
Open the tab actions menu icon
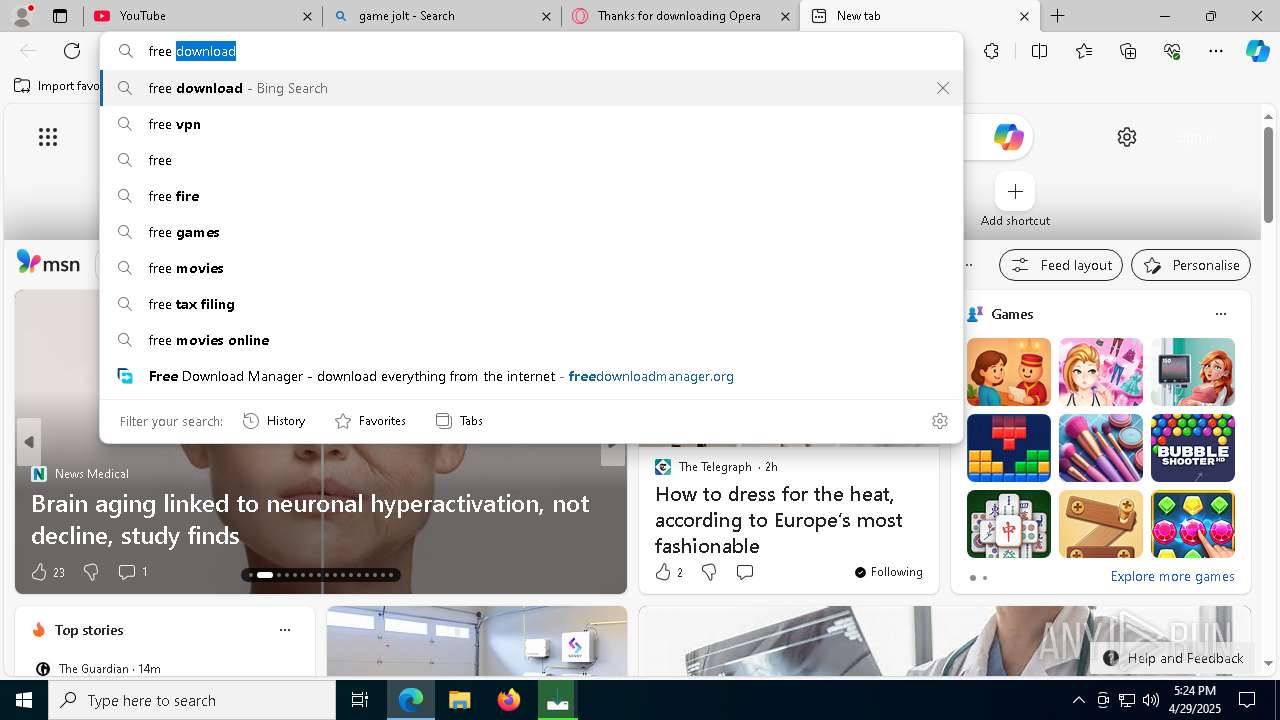[x=60, y=16]
